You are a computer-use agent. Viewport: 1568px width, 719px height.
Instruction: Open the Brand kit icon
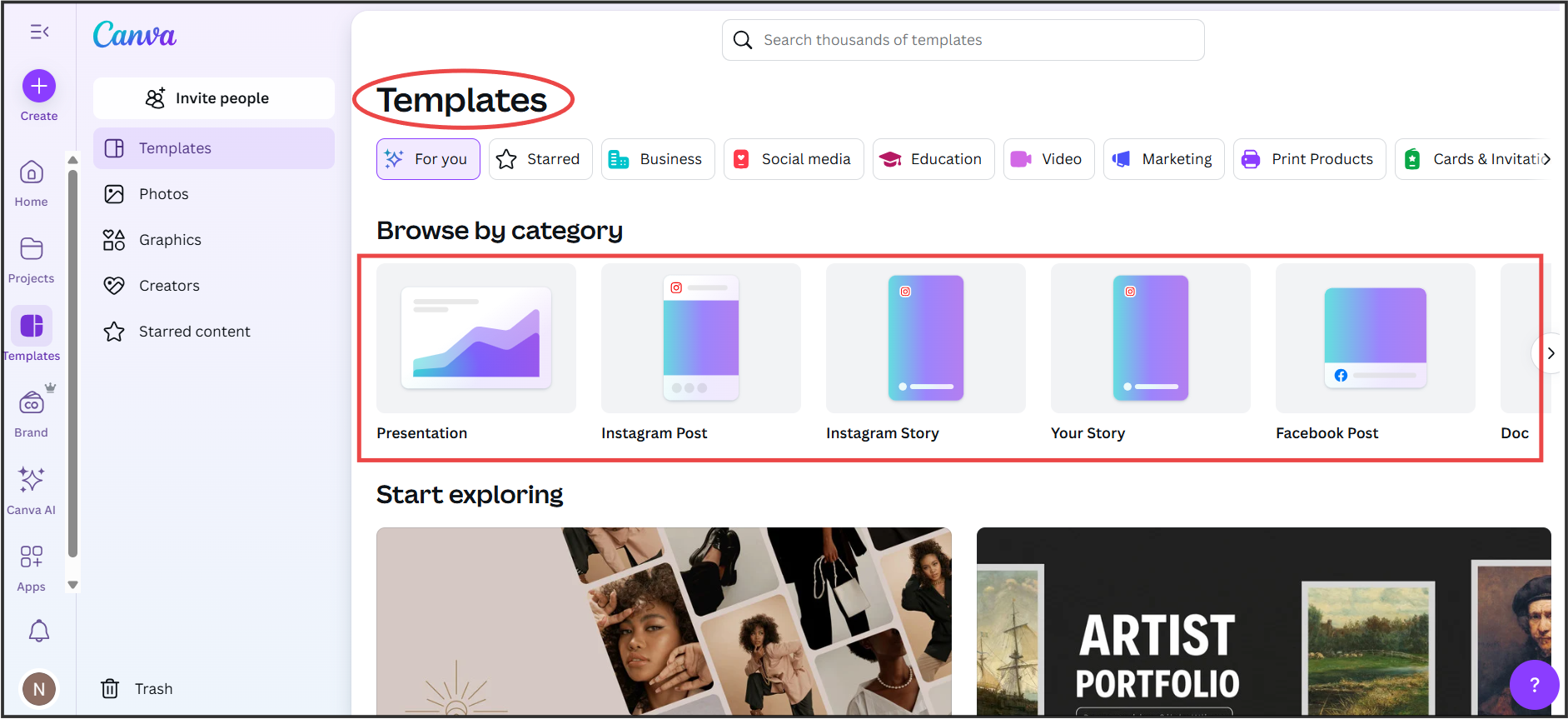tap(32, 404)
